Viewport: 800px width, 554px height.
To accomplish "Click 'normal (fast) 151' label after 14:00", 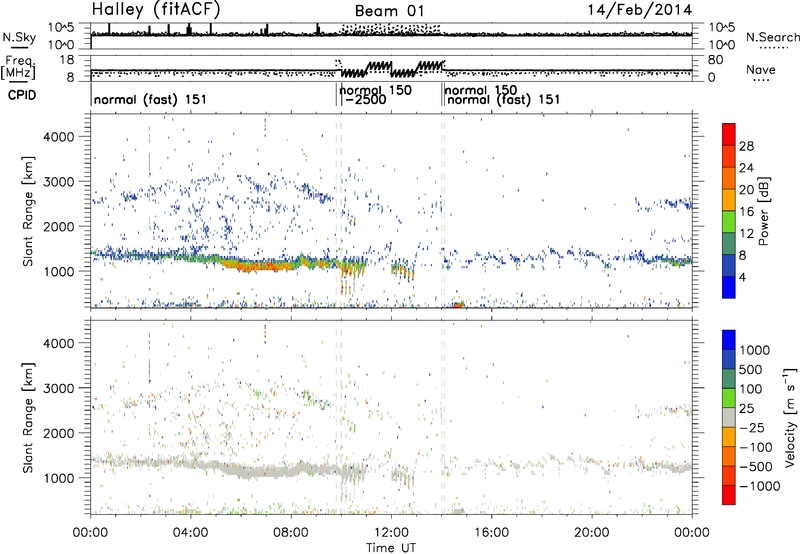I will click(x=503, y=99).
